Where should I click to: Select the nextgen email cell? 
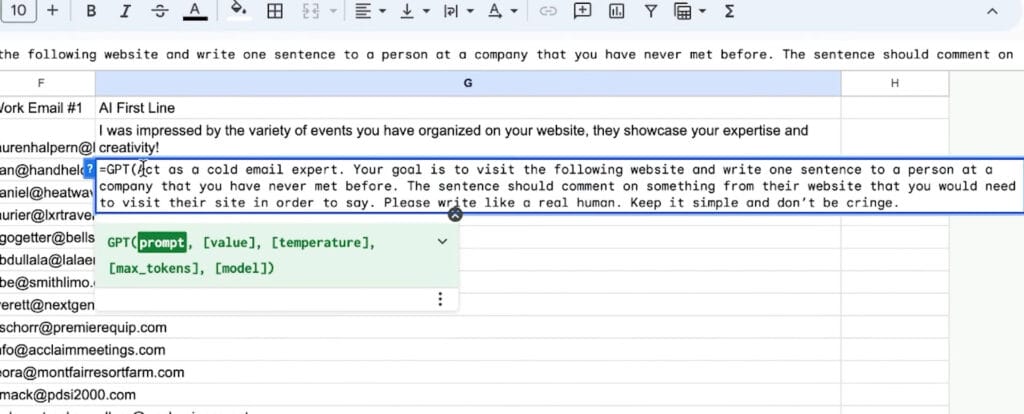coord(47,305)
